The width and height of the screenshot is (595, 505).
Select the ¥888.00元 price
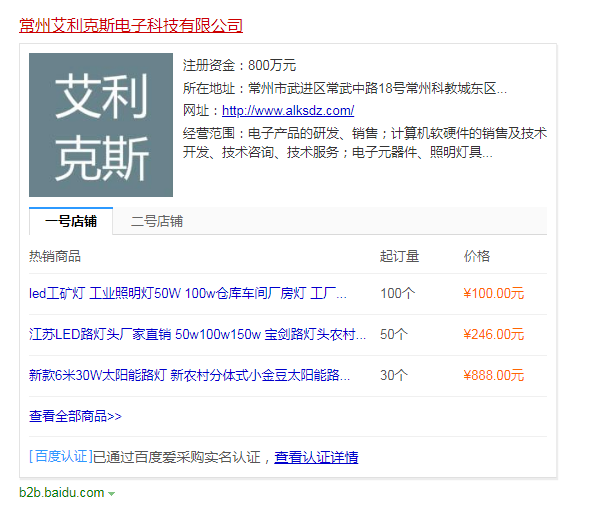tap(493, 375)
